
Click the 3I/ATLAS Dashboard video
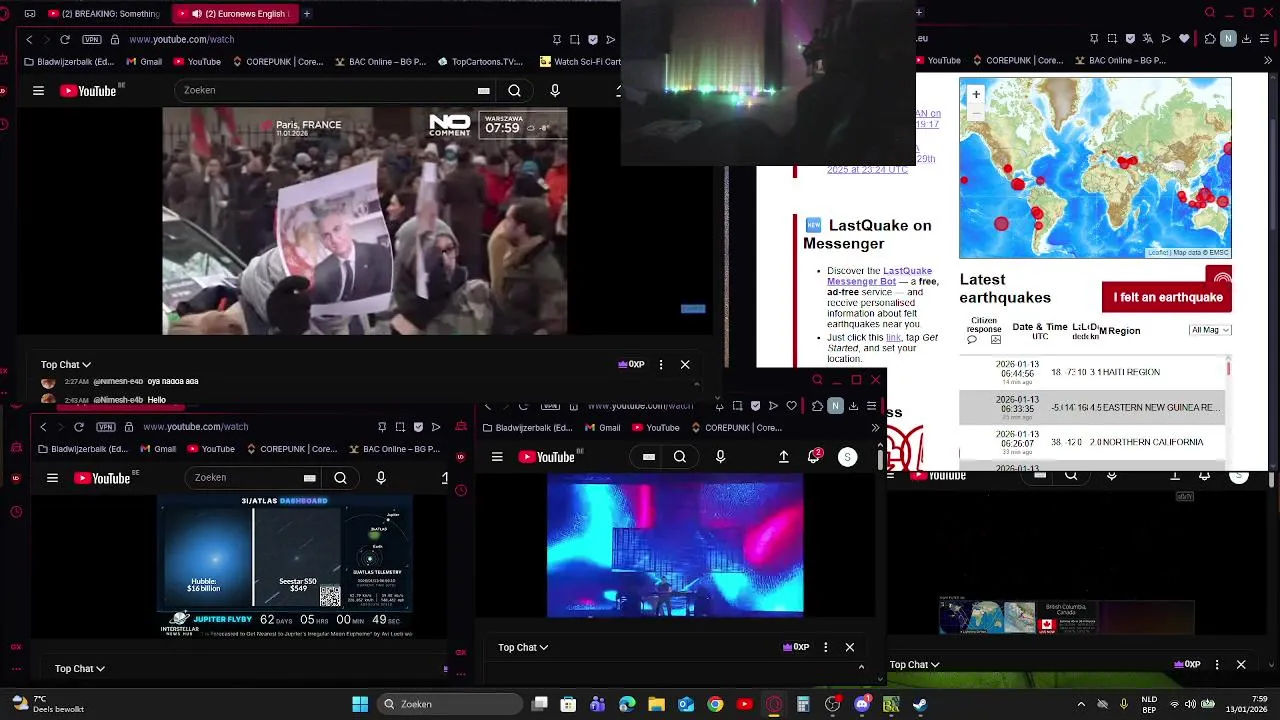click(285, 566)
